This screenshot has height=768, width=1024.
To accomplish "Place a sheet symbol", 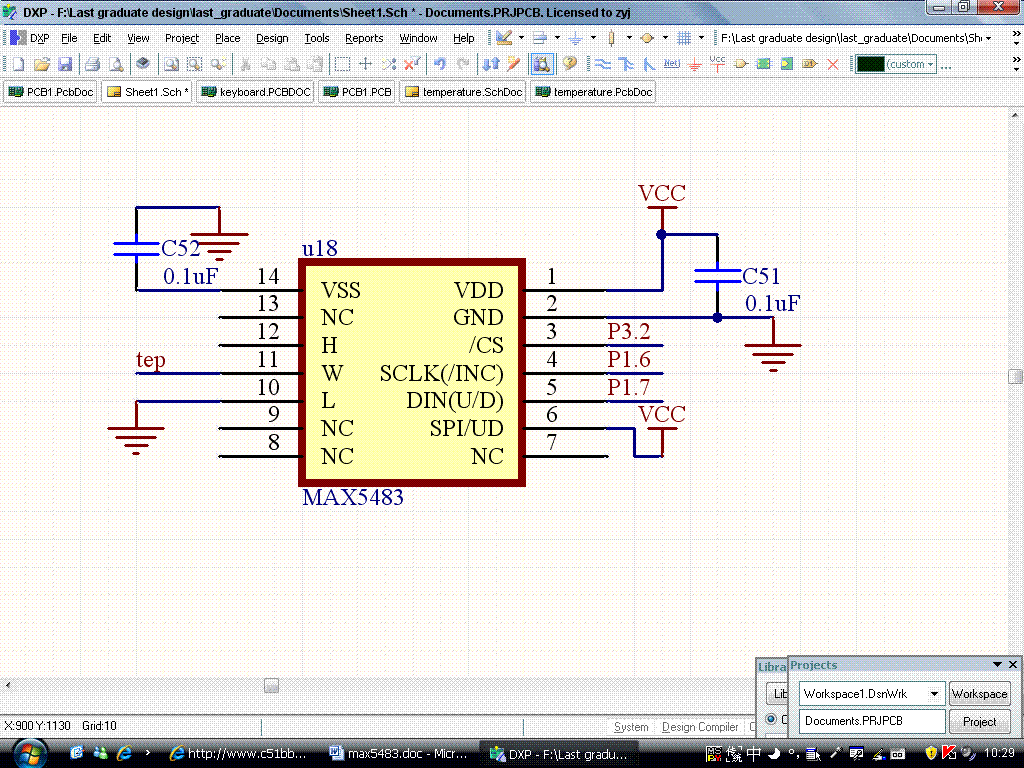I will click(763, 64).
